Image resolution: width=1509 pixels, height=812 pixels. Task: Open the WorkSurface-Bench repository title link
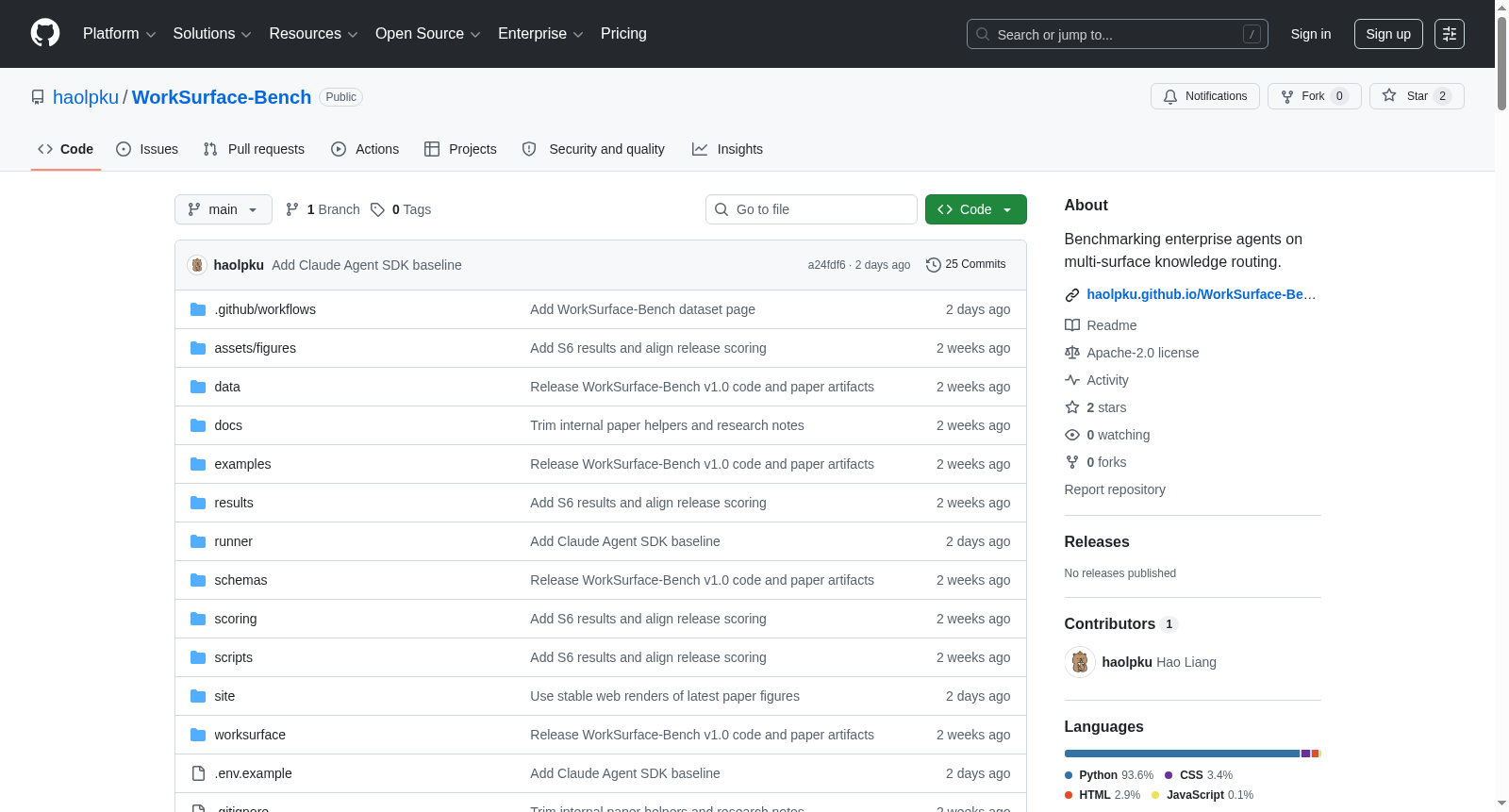pos(222,97)
